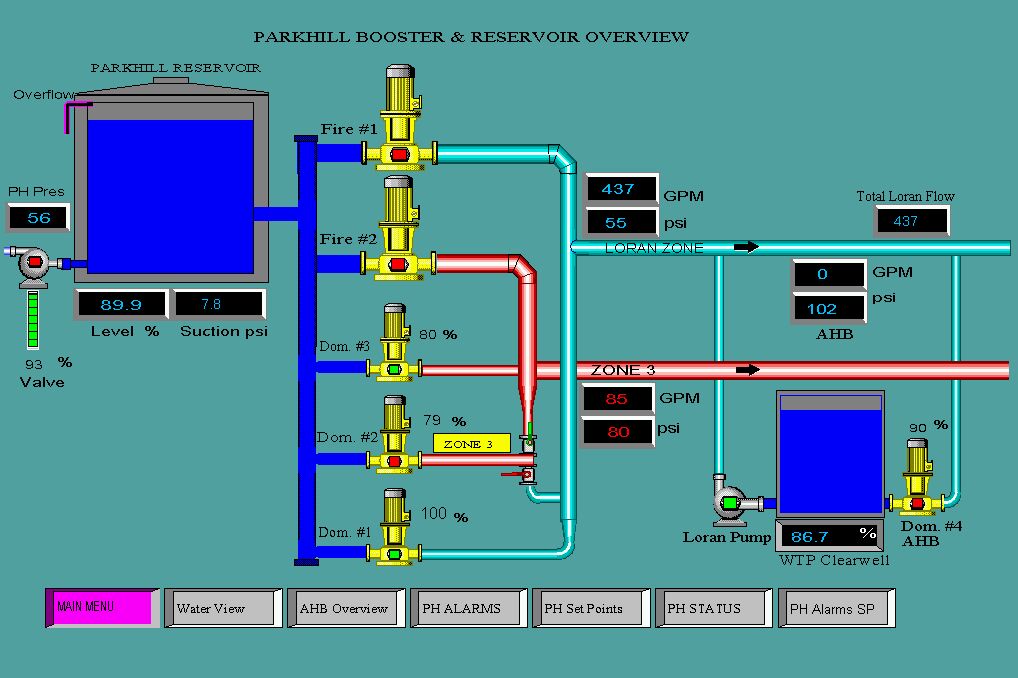Show the PH STATUS screen
The width and height of the screenshot is (1018, 678).
[x=714, y=608]
